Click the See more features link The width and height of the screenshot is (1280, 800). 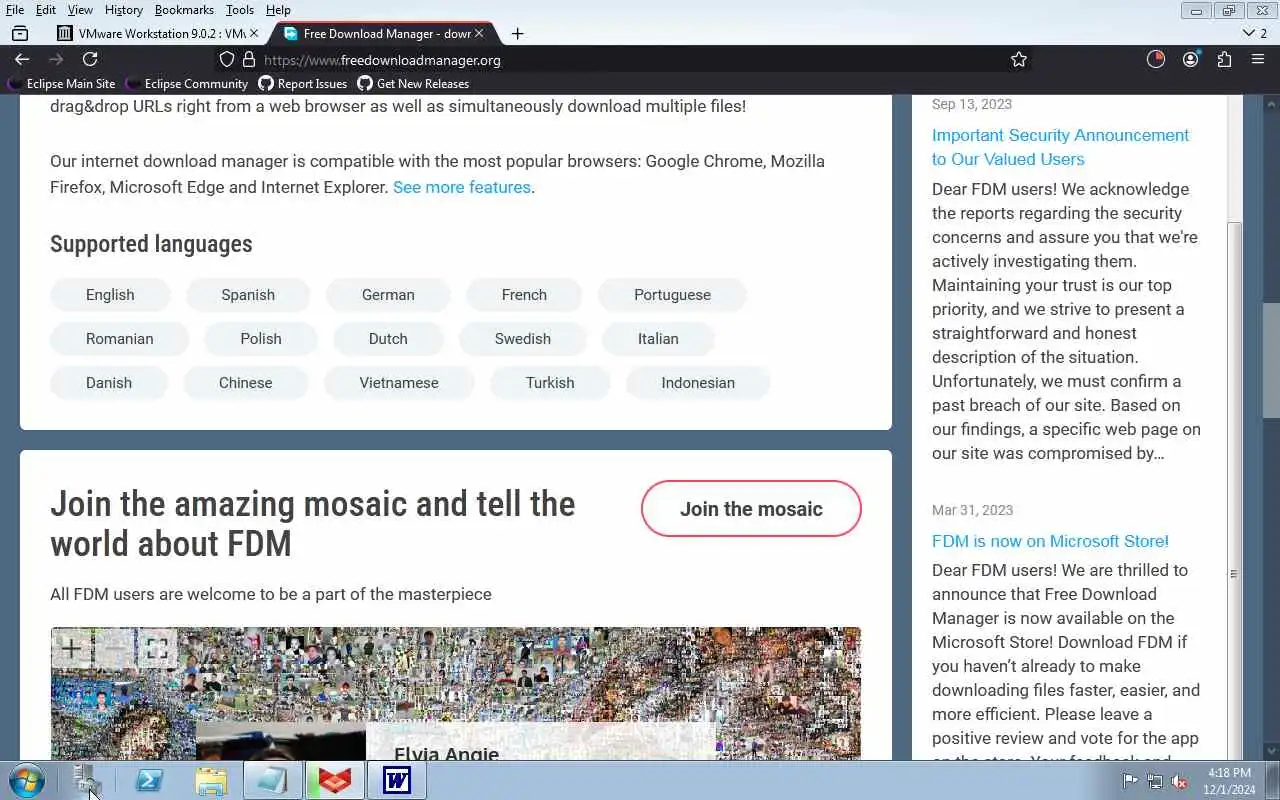pos(462,187)
